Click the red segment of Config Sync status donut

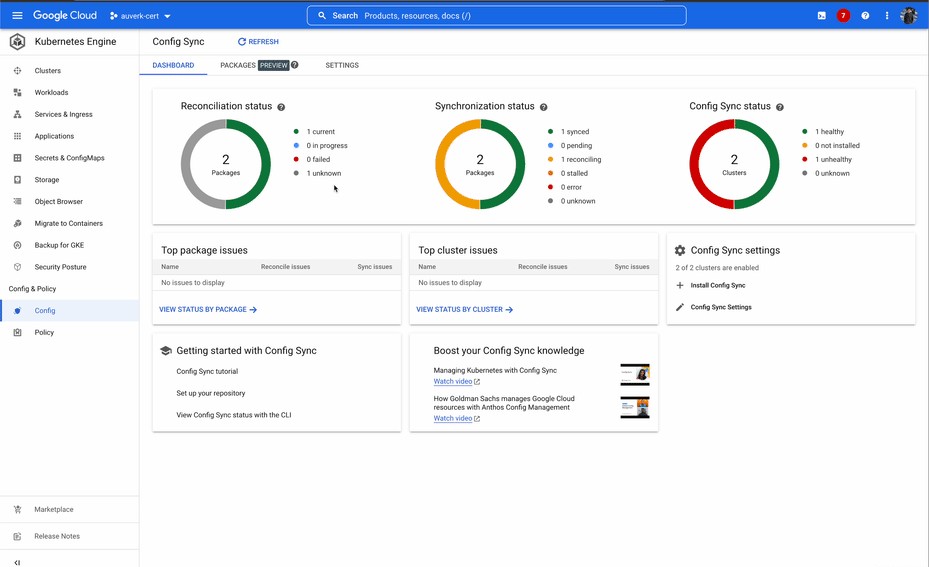(695, 164)
